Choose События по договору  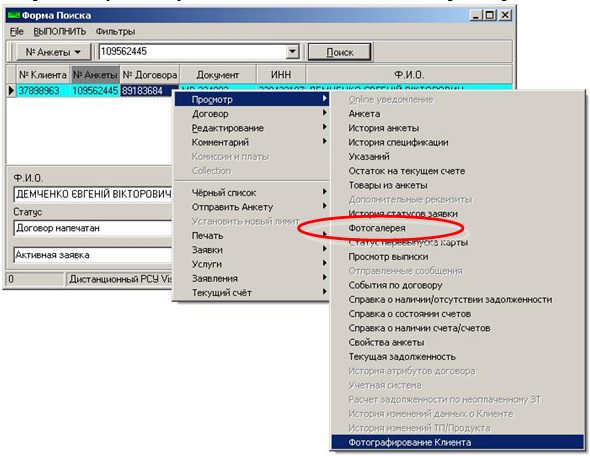click(x=457, y=285)
